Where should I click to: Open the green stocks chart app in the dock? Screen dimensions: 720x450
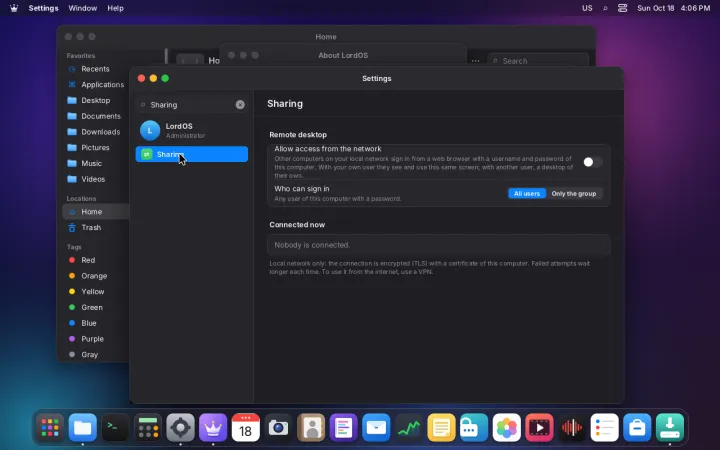(409, 428)
